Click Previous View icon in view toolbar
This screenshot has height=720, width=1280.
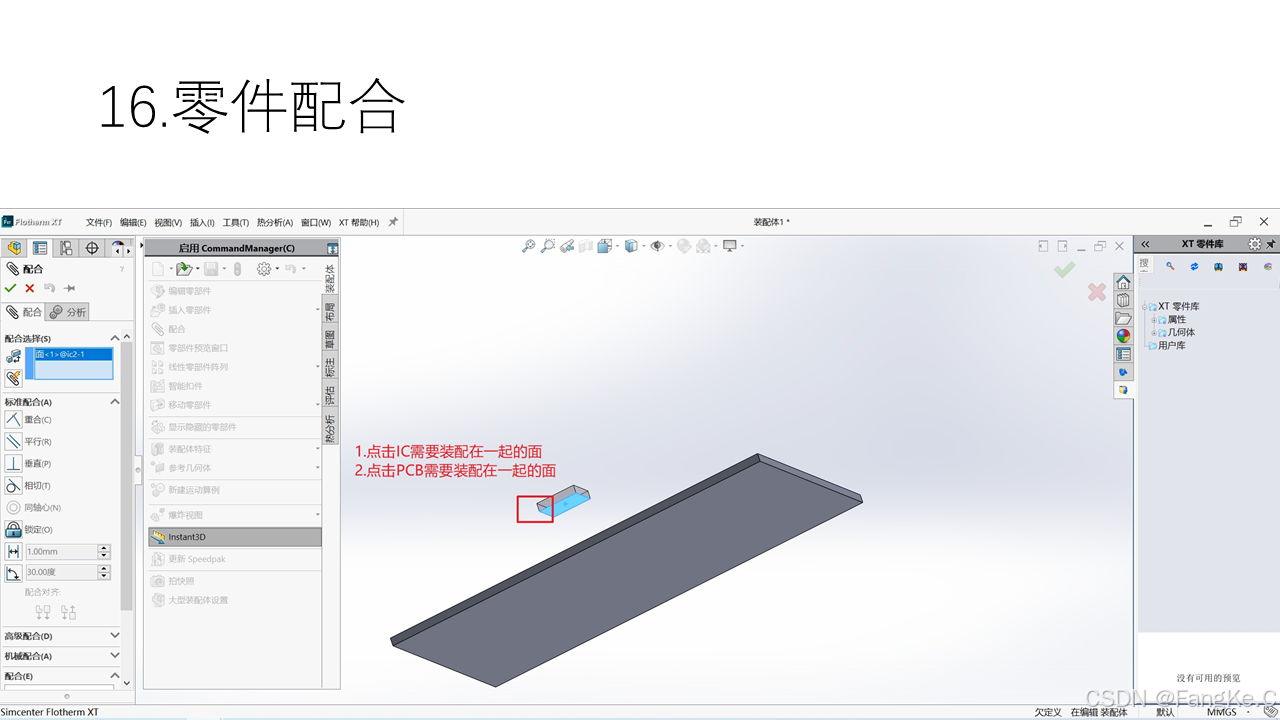pos(567,246)
